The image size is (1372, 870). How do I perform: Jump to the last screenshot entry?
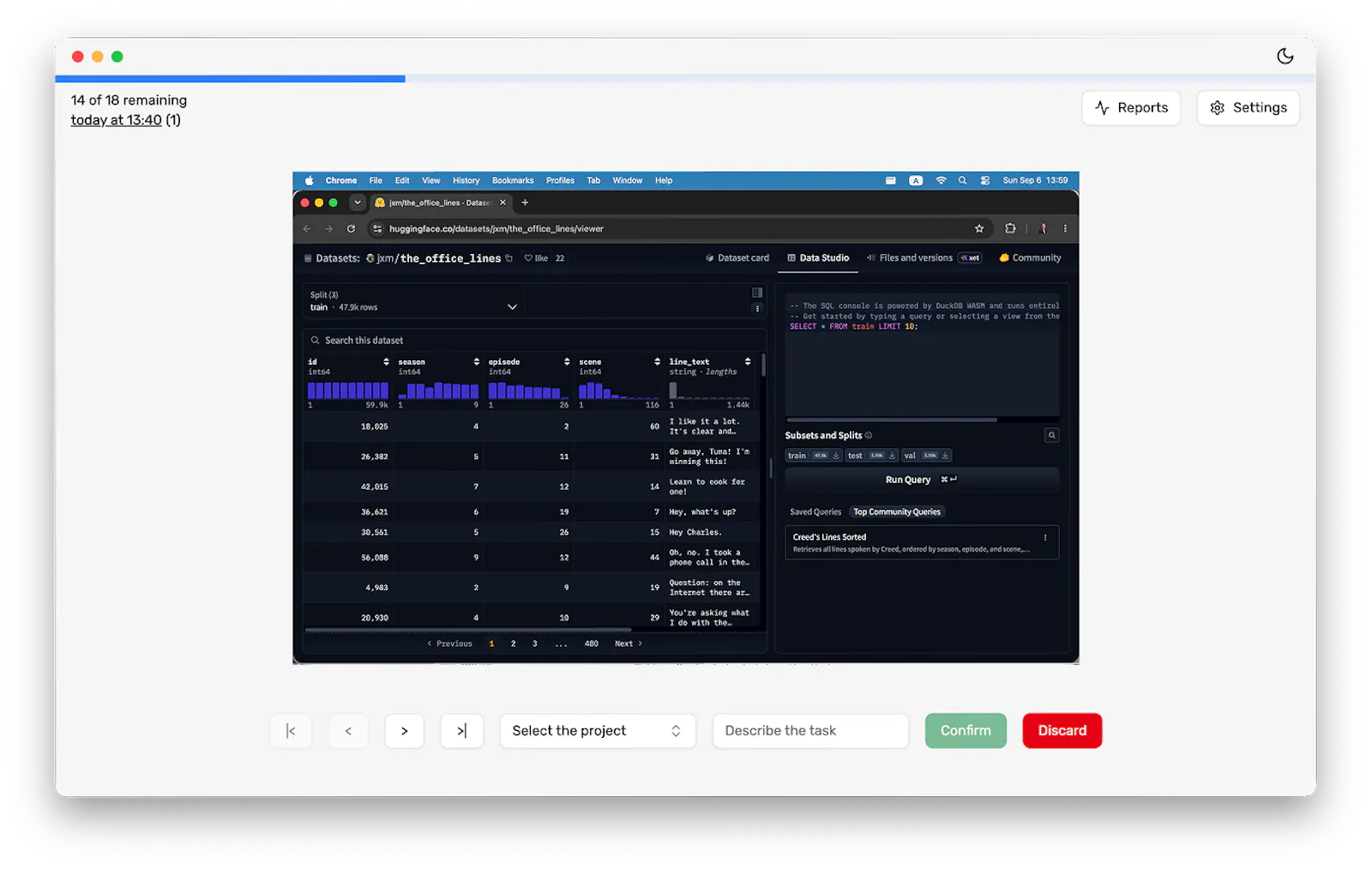[x=461, y=730]
